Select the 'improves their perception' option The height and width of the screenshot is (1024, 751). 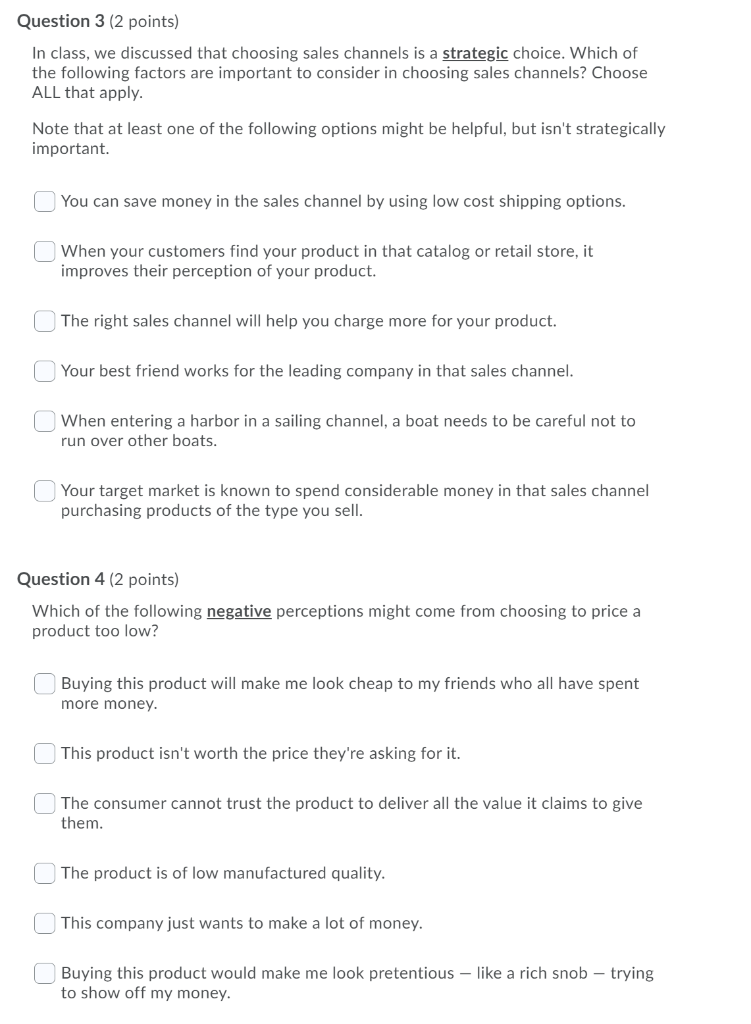click(x=44, y=251)
